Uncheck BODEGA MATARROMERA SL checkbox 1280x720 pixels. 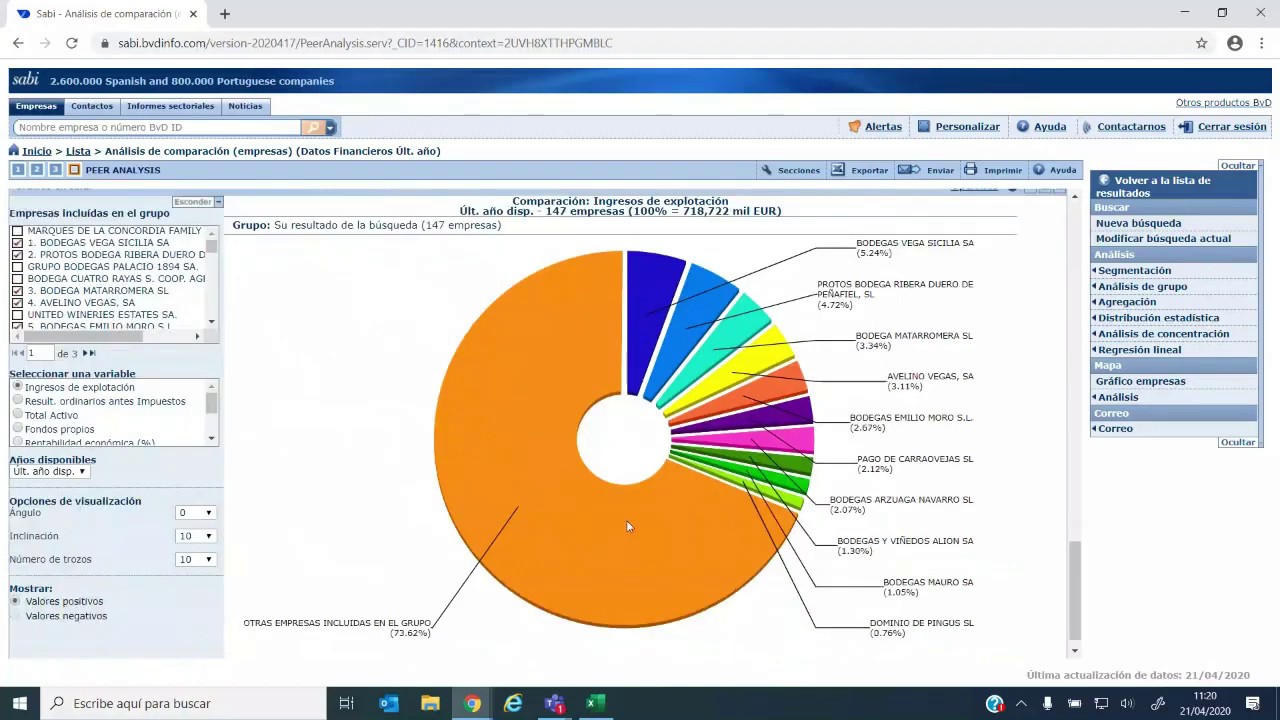pos(17,291)
